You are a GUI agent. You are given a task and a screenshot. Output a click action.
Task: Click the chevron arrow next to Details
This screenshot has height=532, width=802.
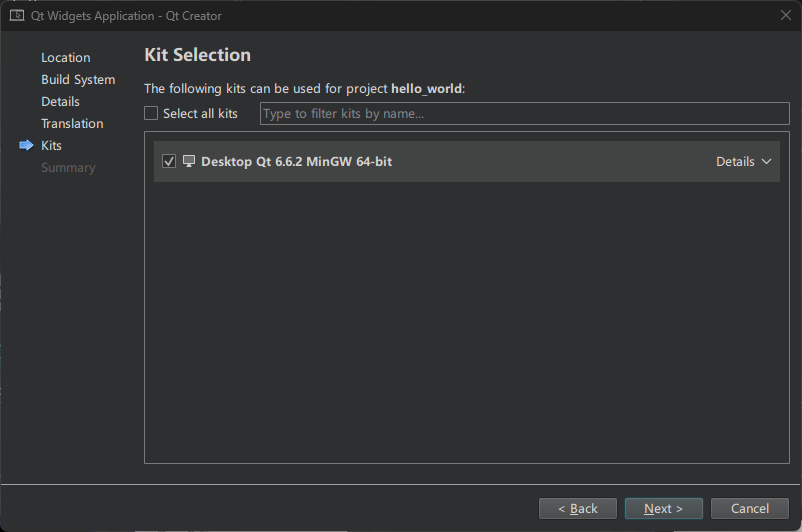click(x=767, y=161)
